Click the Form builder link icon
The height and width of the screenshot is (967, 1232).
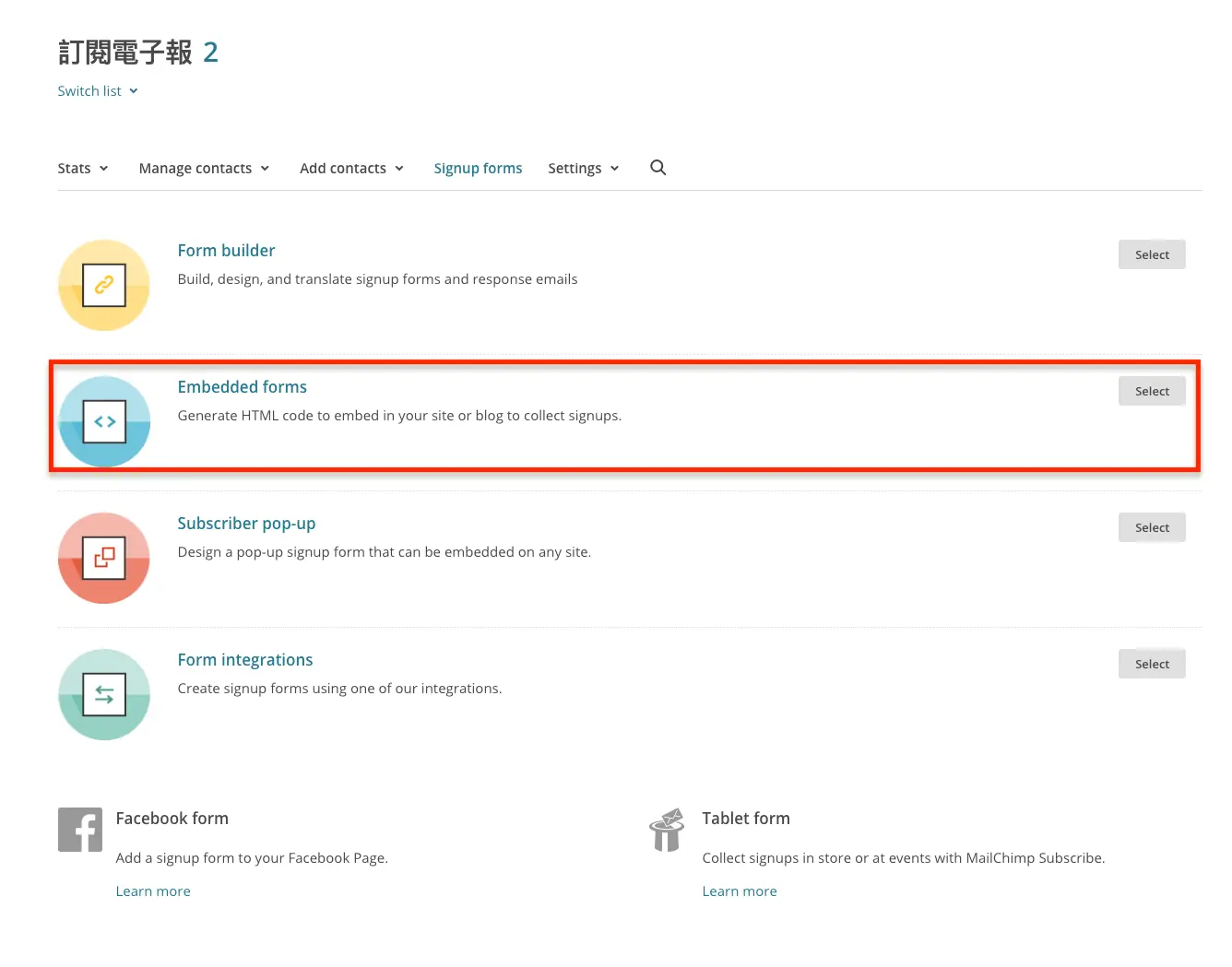pyautogui.click(x=104, y=285)
